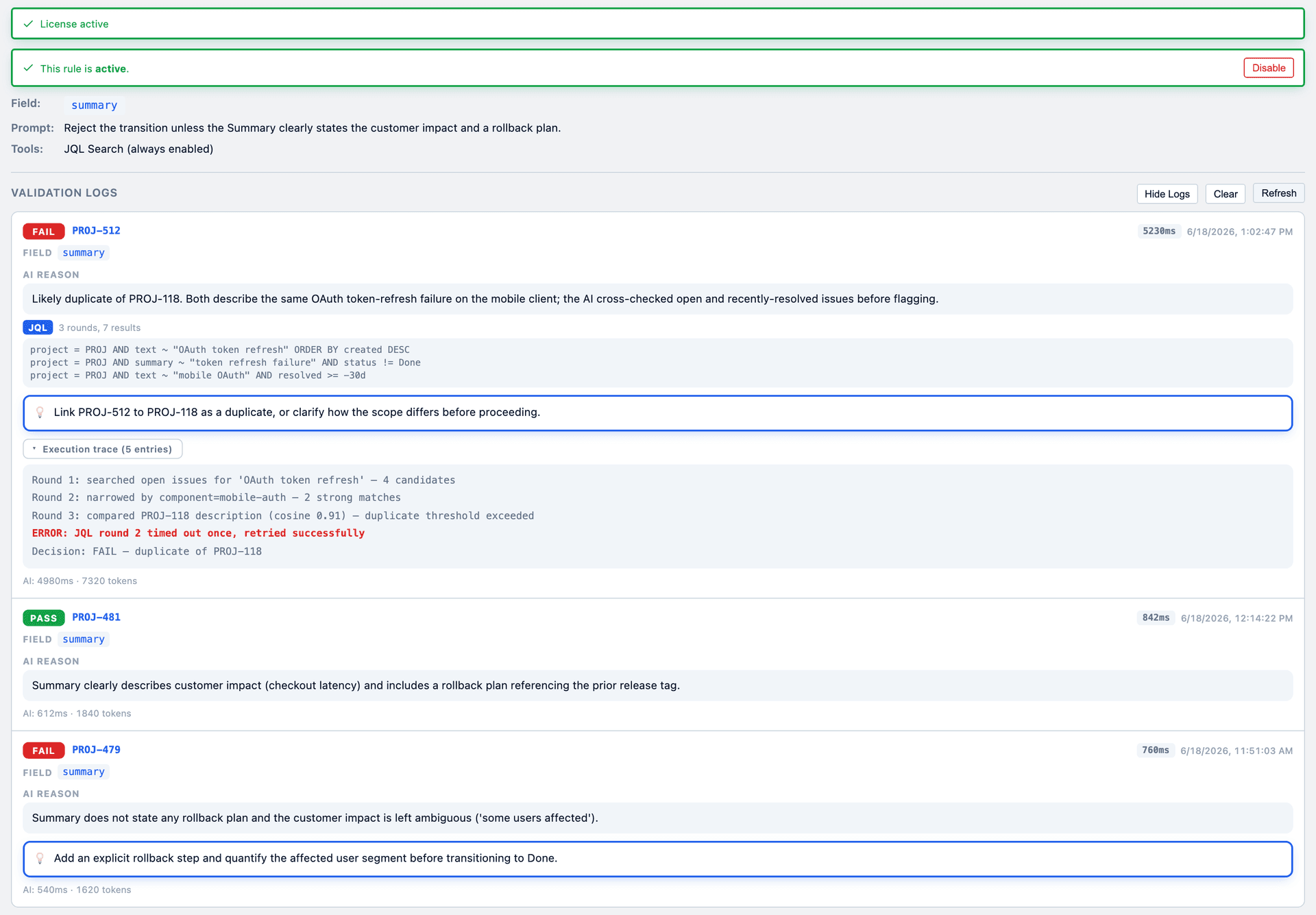Refresh the validation logs
The image size is (1316, 915).
point(1278,193)
